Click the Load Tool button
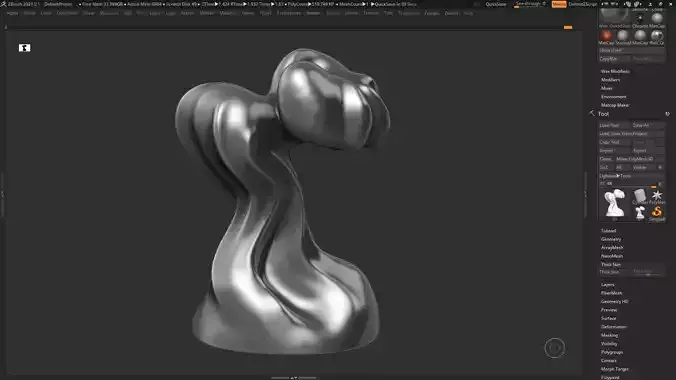 pos(614,125)
